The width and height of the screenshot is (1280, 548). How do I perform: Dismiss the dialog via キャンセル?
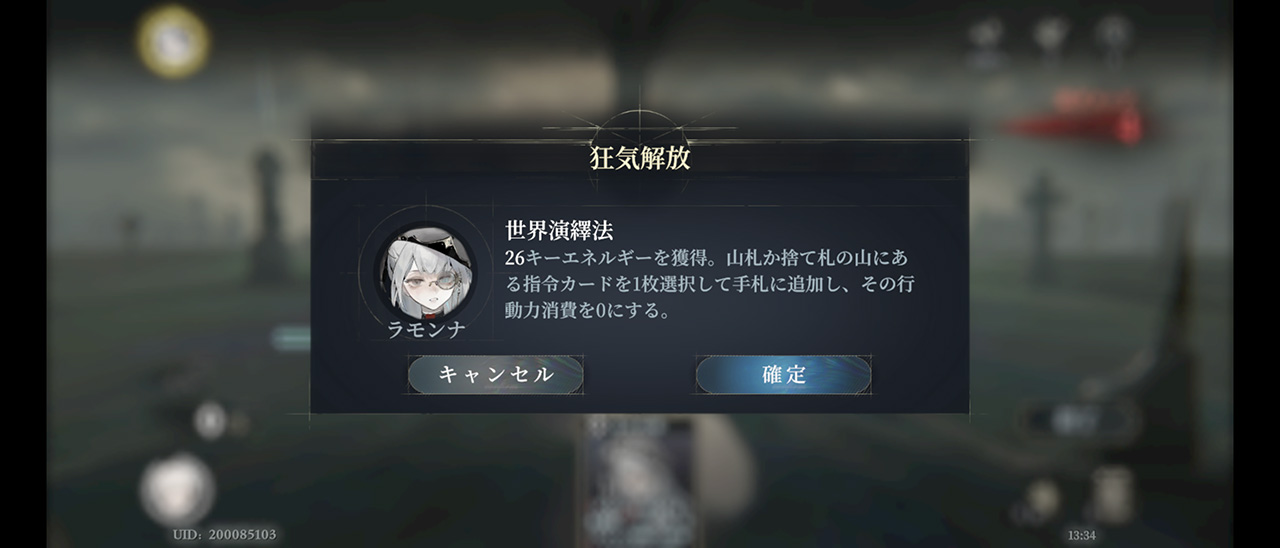495,375
